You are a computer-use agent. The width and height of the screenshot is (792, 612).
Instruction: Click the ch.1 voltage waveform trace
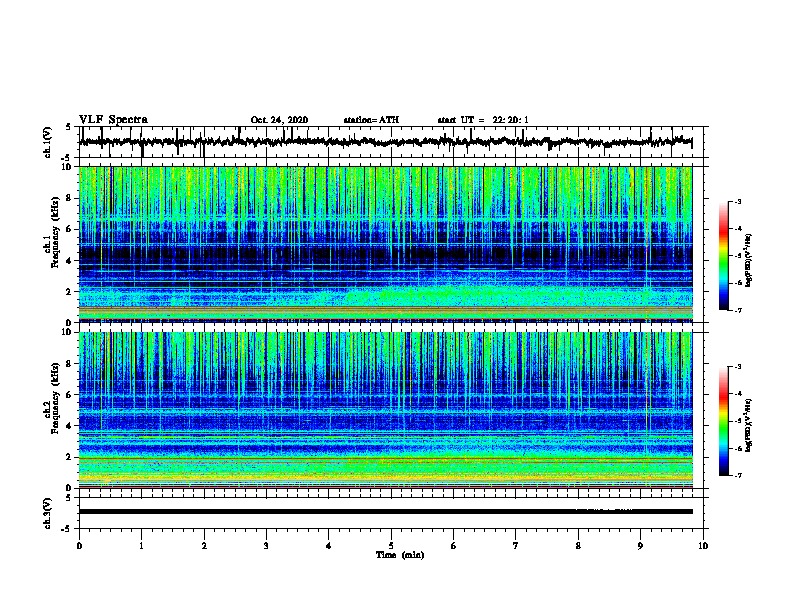[385, 142]
